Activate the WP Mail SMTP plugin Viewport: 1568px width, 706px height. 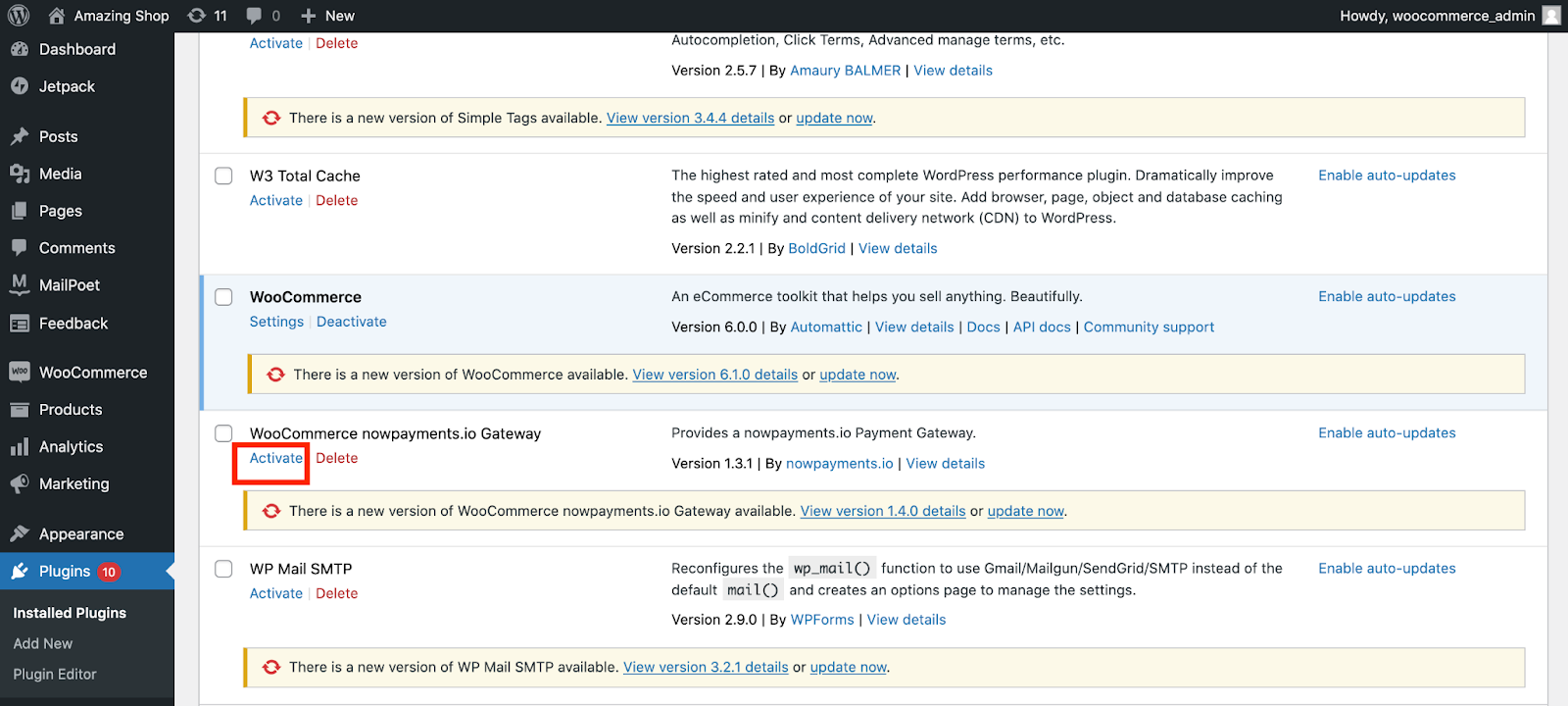click(x=276, y=593)
